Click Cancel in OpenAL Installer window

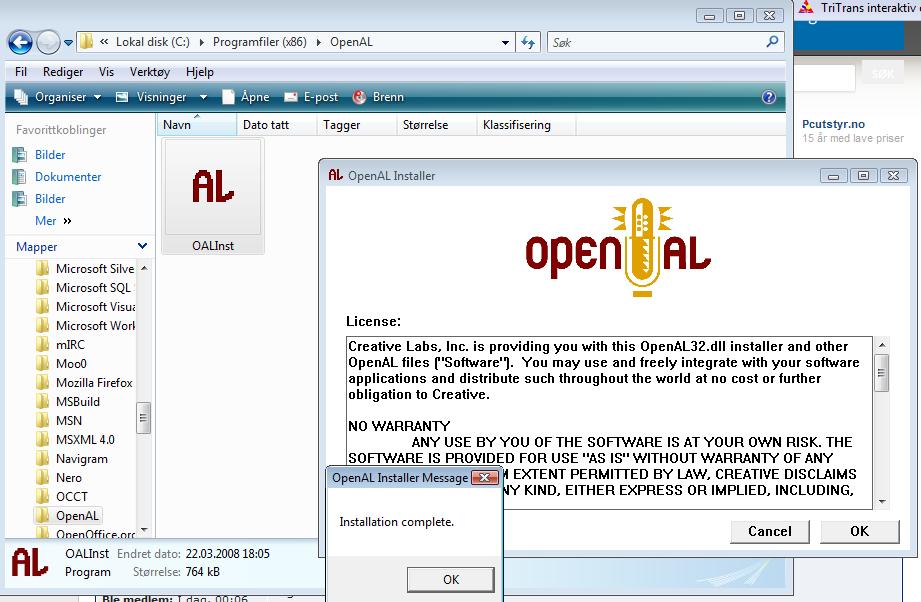tap(769, 532)
